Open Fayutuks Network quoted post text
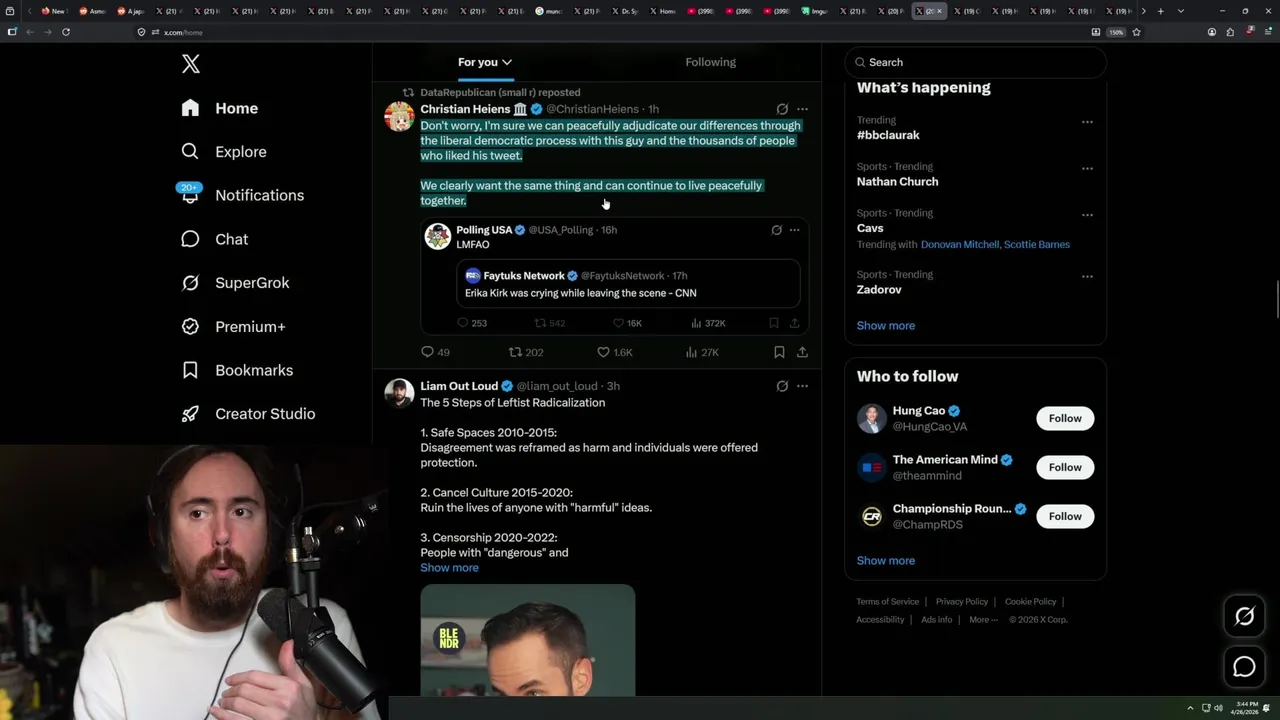The height and width of the screenshot is (720, 1280). pyautogui.click(x=580, y=293)
